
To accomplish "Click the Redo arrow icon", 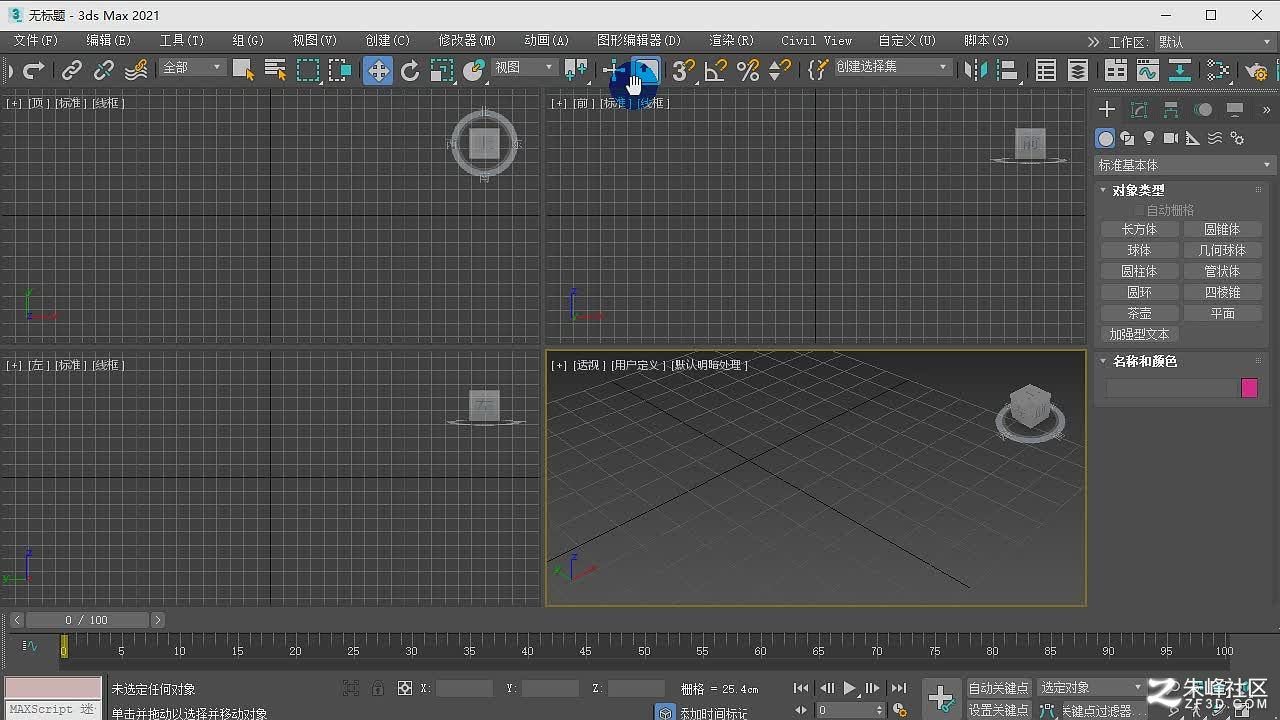I will (x=34, y=70).
